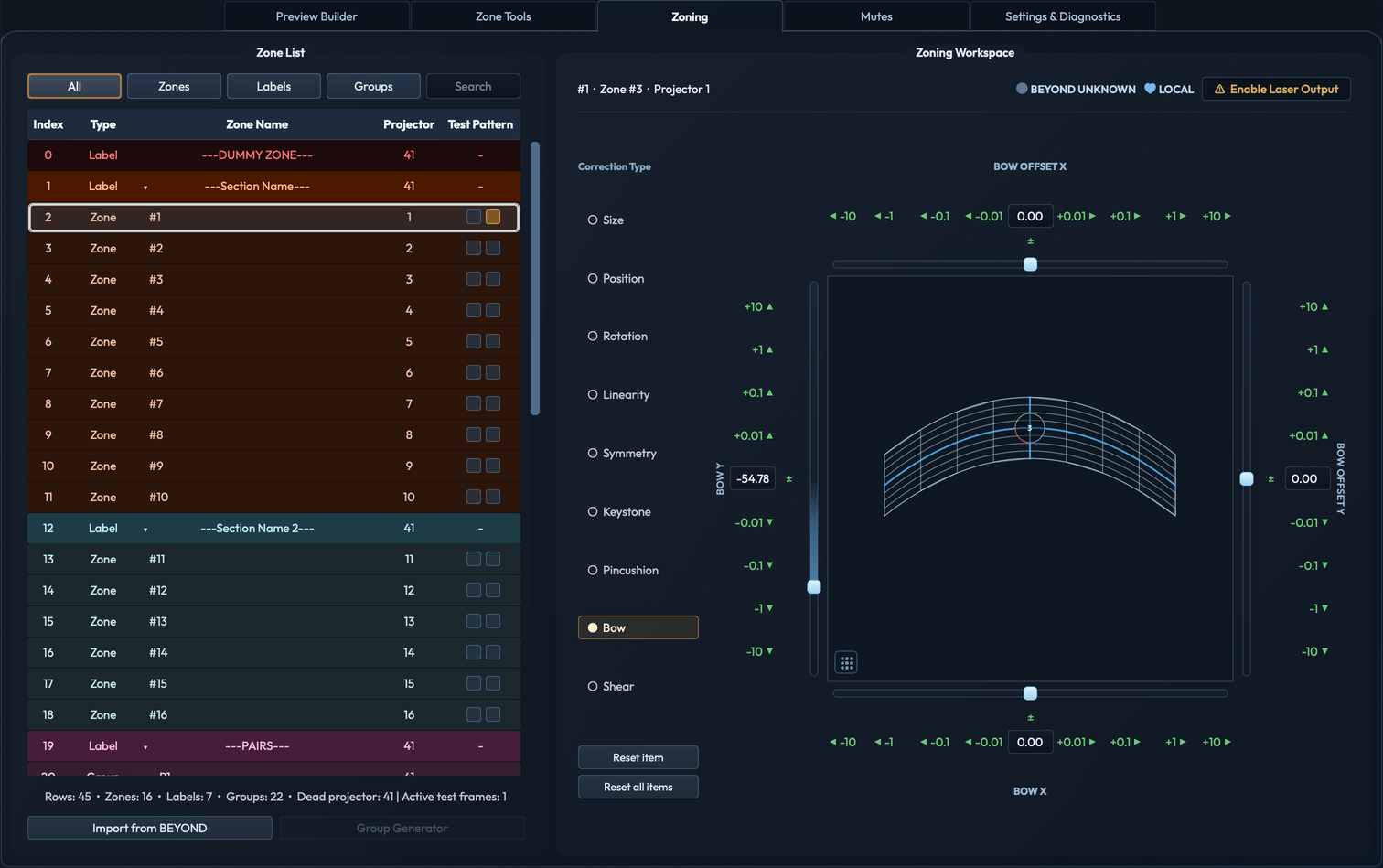Screen dimensions: 1383x868
Task: Increase Bow Y by +1 arrow
Action: pos(762,349)
